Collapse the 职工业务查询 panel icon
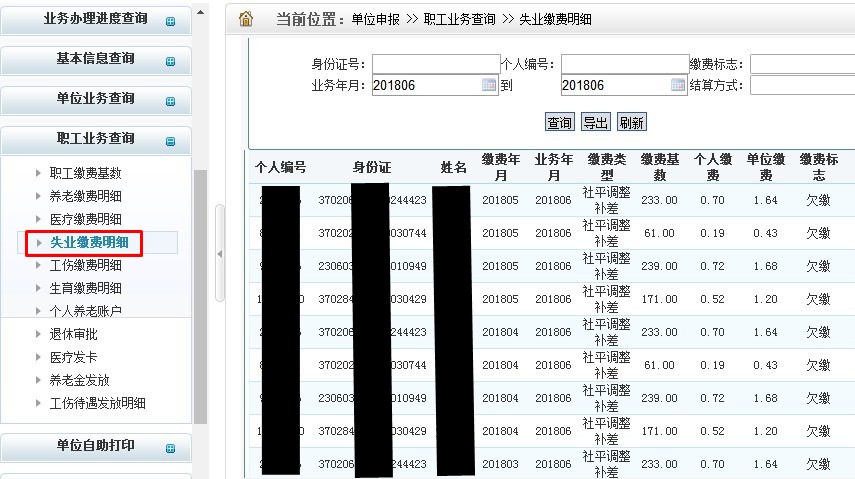Screen dimensions: 855x479 tap(170, 141)
